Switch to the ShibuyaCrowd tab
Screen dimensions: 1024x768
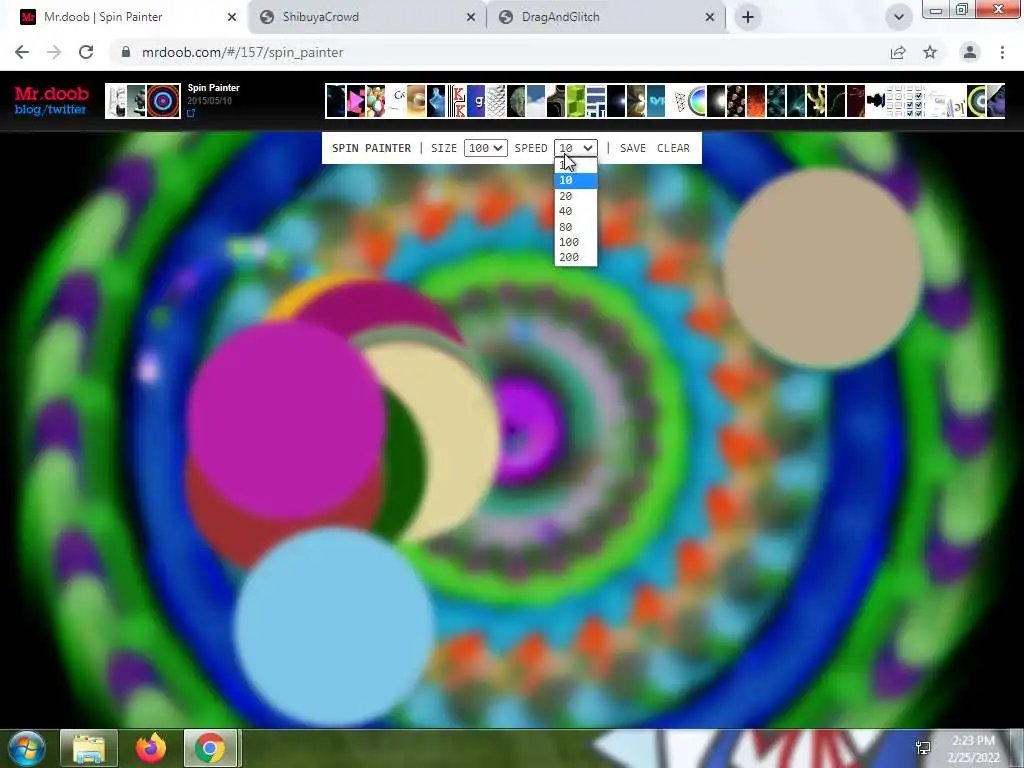pos(367,17)
